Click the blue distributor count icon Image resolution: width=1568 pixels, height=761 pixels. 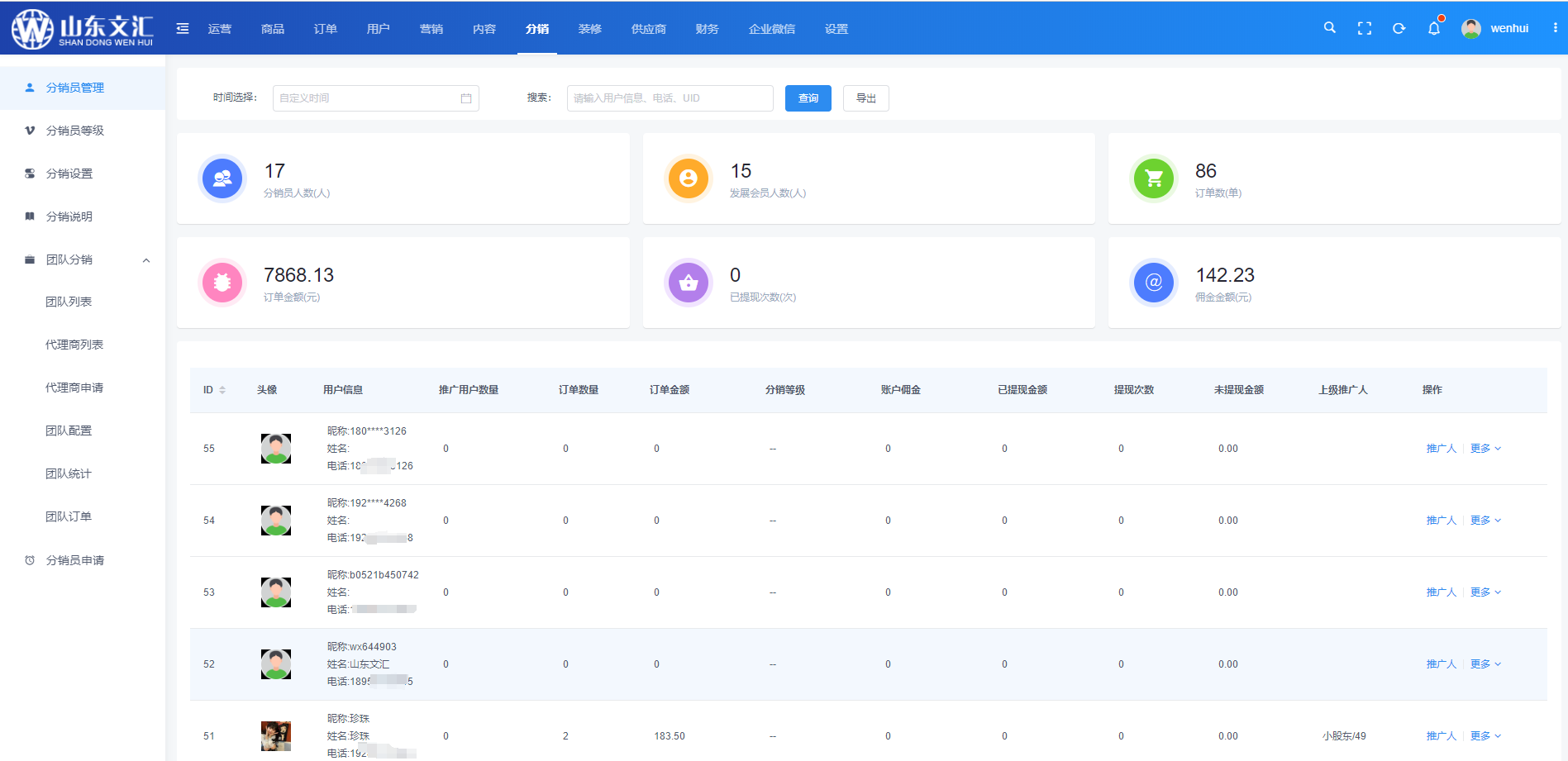(x=222, y=178)
